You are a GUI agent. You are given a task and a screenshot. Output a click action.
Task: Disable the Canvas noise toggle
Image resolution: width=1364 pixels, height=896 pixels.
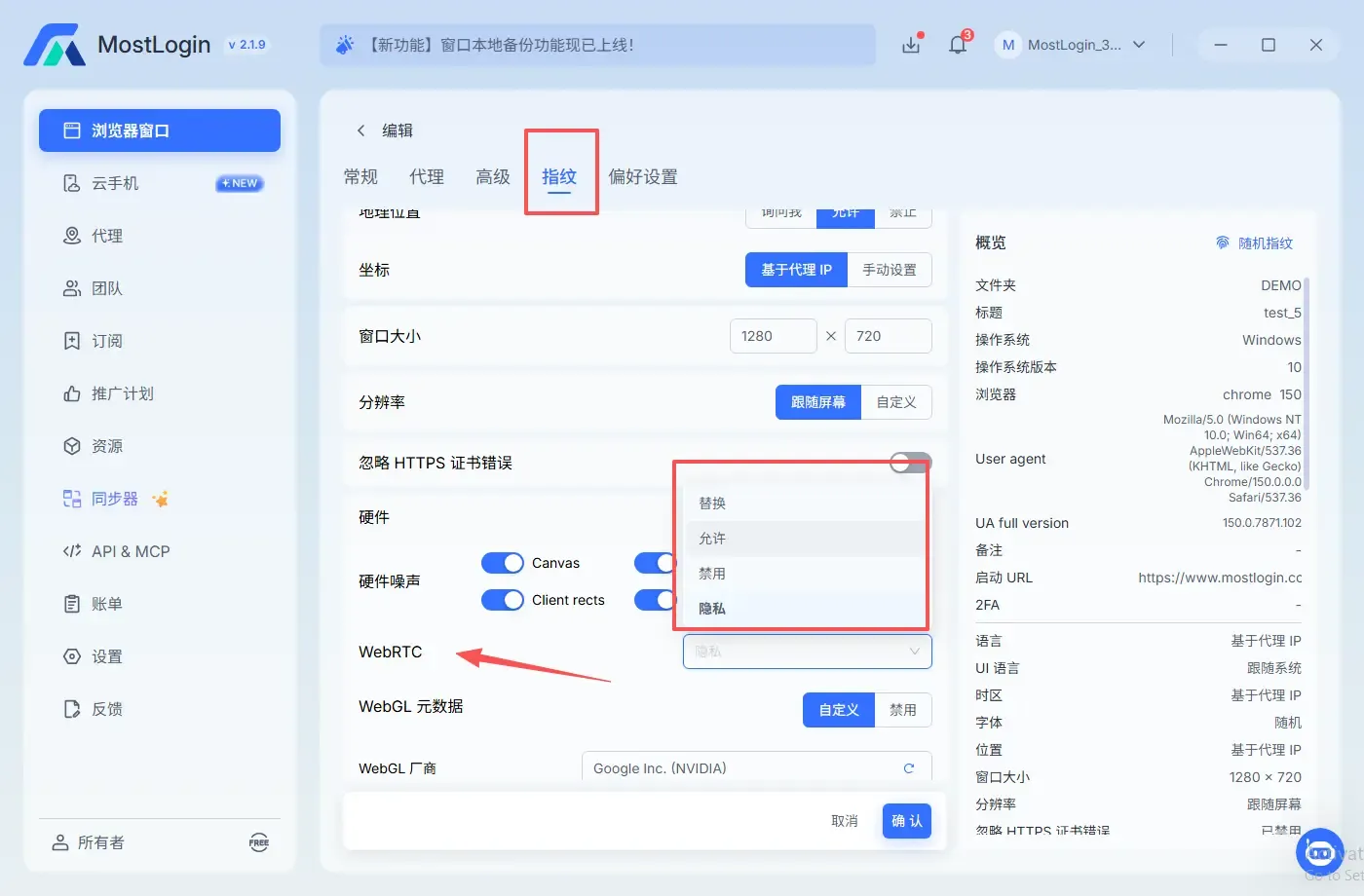pos(503,563)
